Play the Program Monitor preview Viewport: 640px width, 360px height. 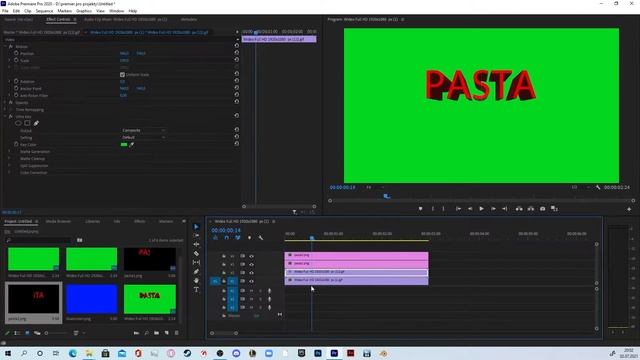pyautogui.click(x=482, y=209)
